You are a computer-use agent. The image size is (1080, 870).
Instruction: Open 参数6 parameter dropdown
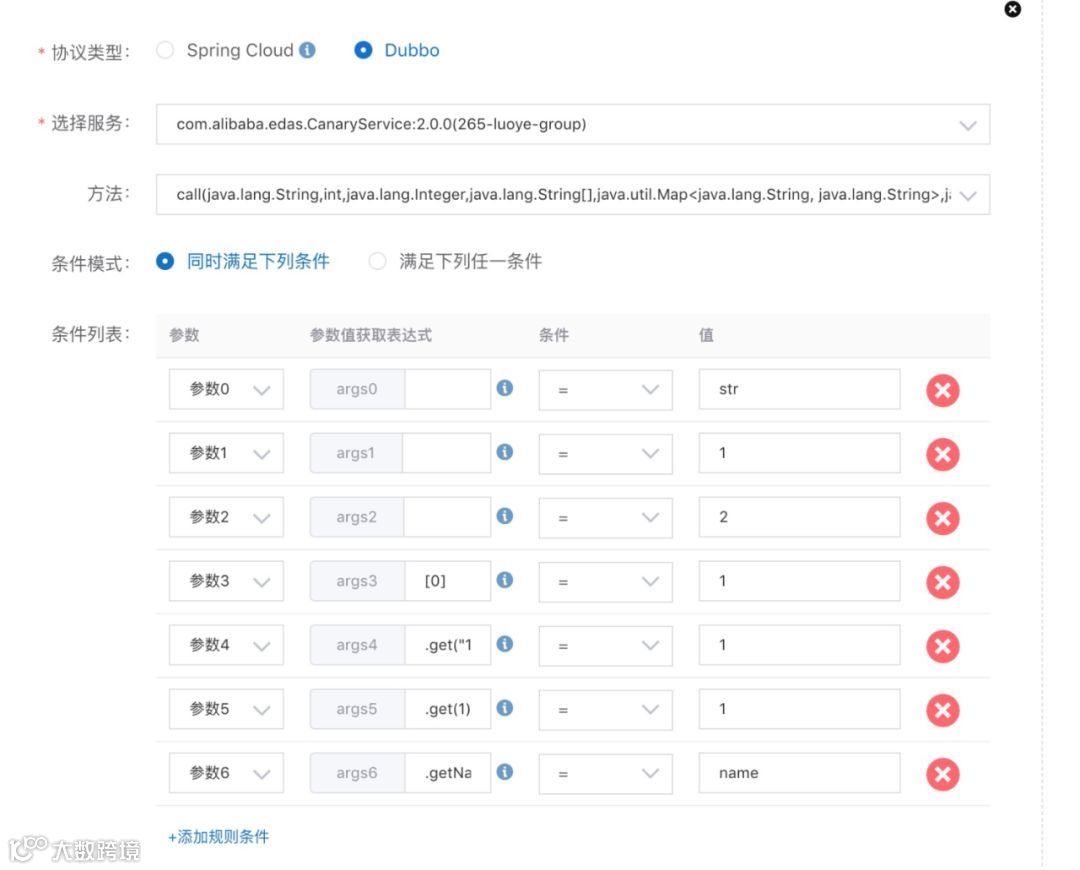227,774
